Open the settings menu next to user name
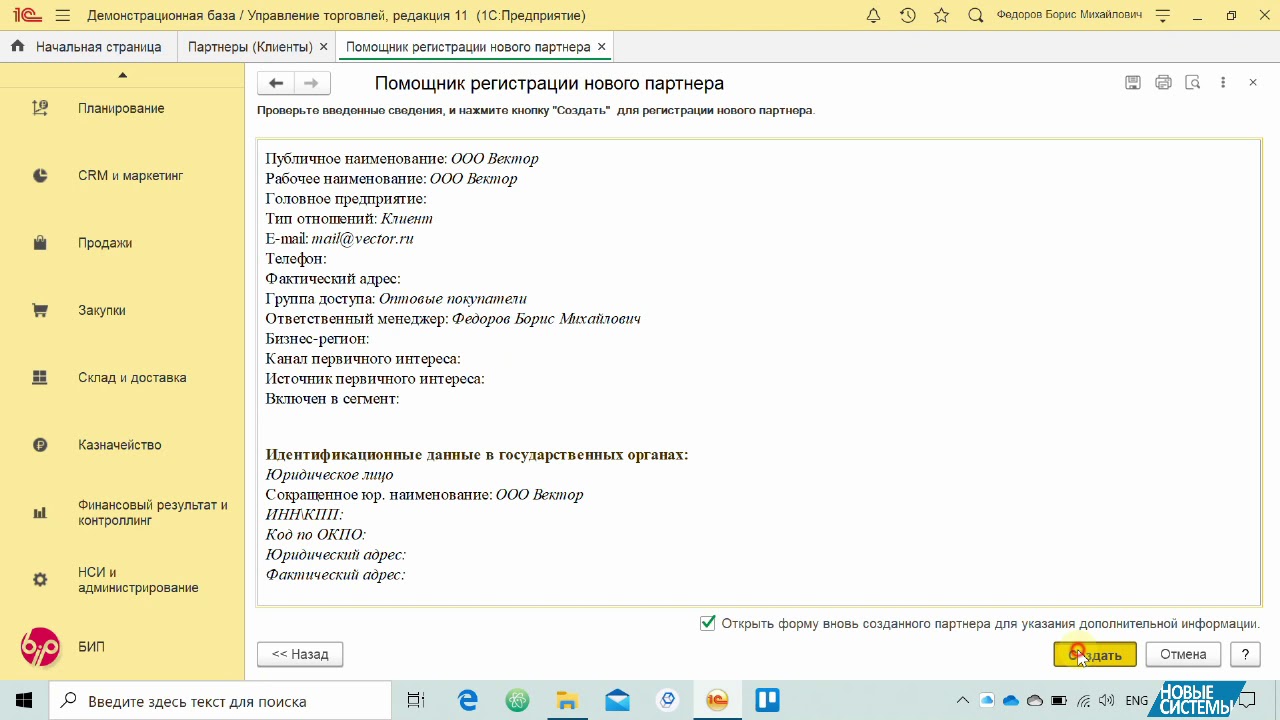Viewport: 1280px width, 720px height. [1162, 16]
